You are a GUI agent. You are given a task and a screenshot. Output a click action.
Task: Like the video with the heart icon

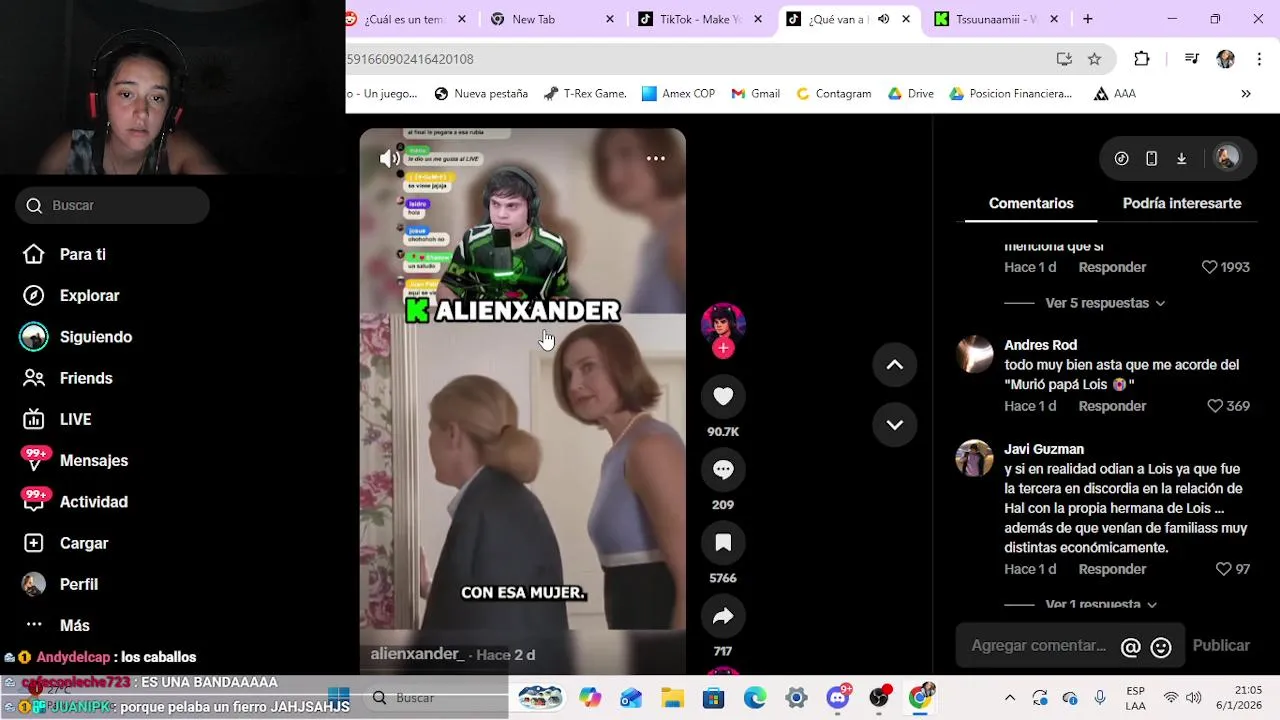coord(723,396)
